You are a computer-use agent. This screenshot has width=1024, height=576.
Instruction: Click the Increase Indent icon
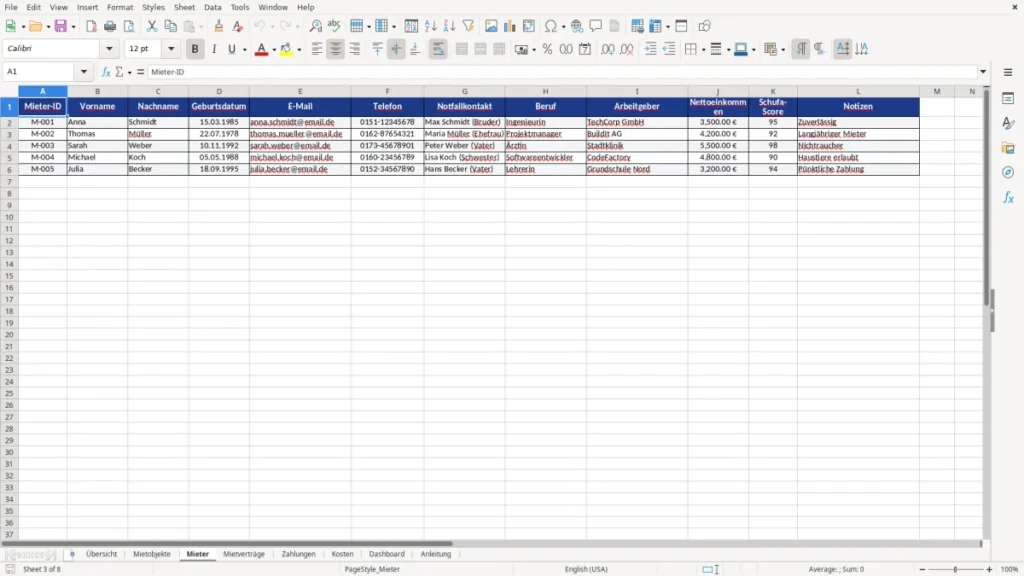coord(650,49)
